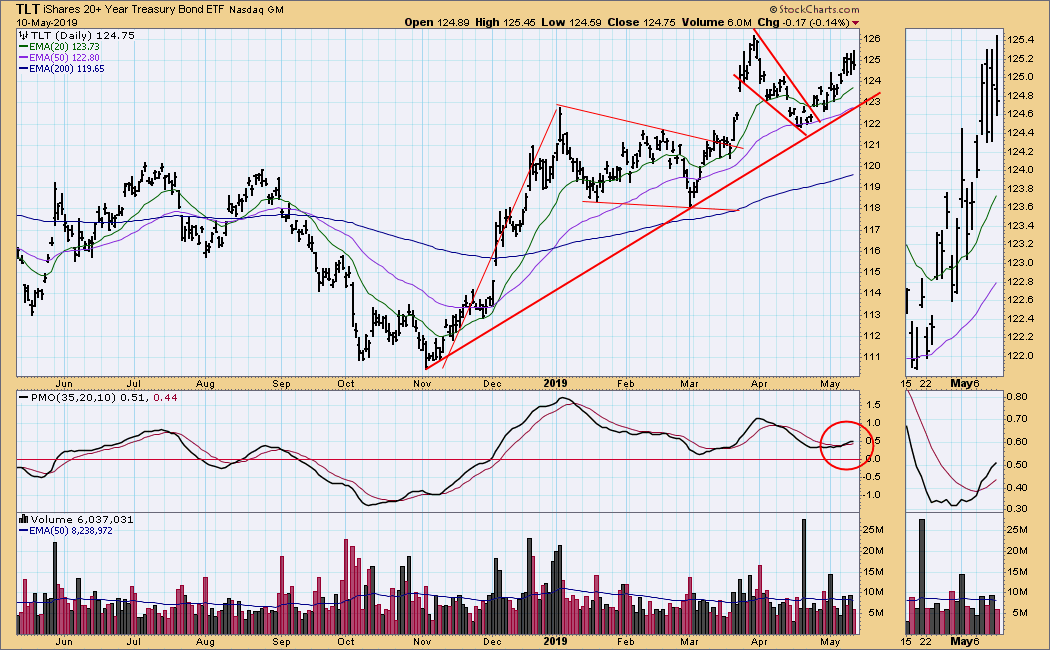Click the May6 label below zoom price panel

[x=965, y=383]
